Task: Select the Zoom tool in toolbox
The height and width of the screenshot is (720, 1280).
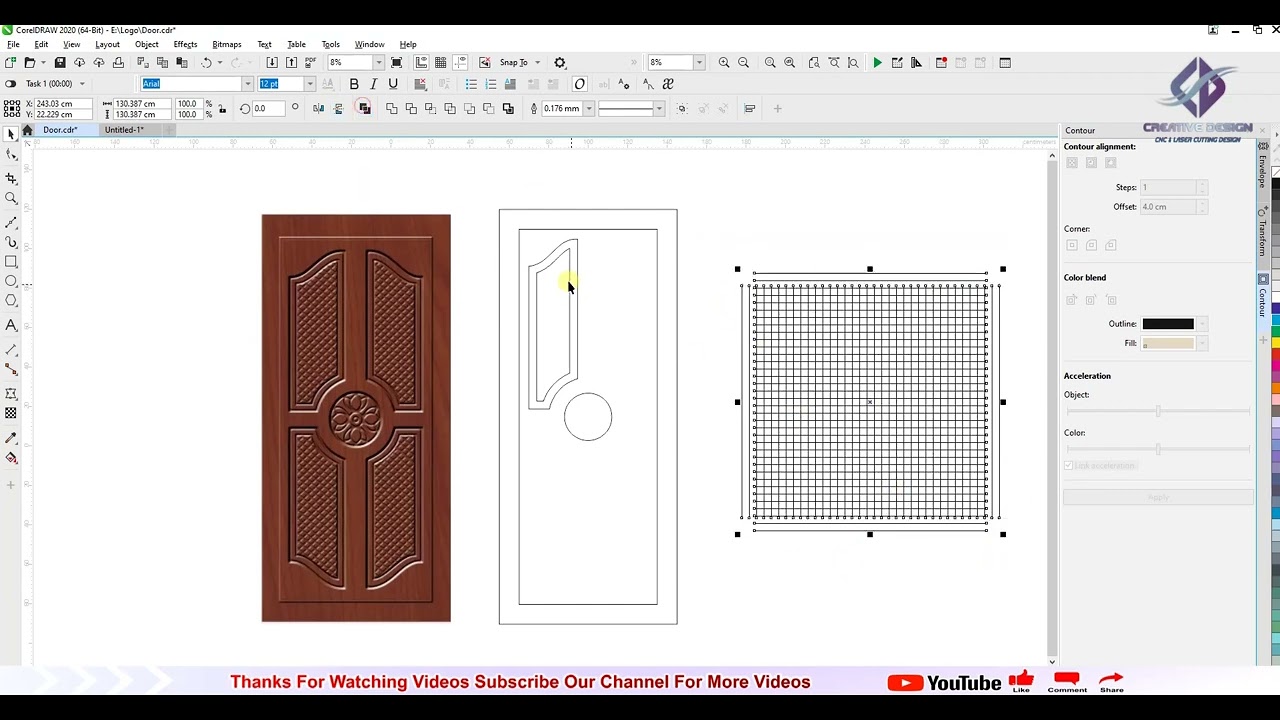Action: click(11, 198)
